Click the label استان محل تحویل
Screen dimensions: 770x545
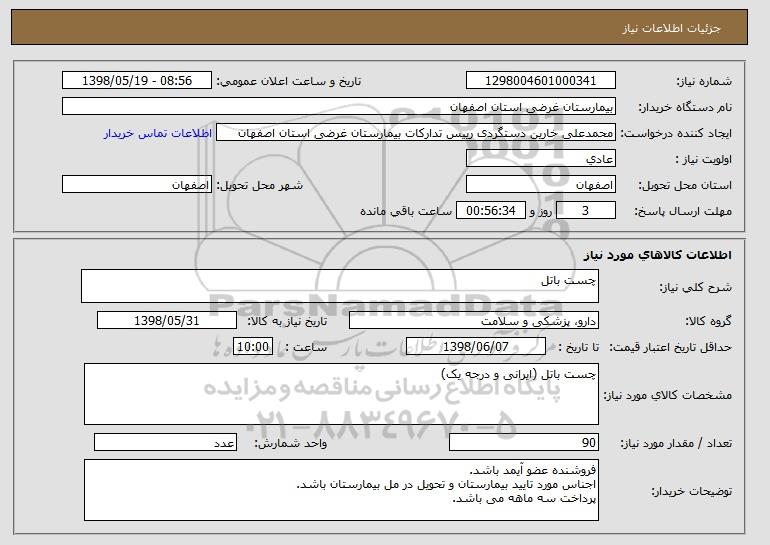point(685,185)
